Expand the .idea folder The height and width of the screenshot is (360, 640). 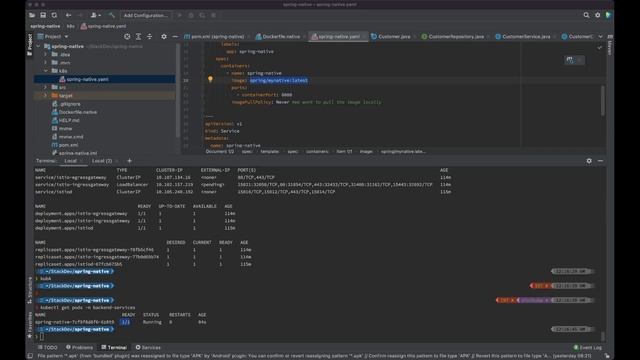tap(46, 54)
